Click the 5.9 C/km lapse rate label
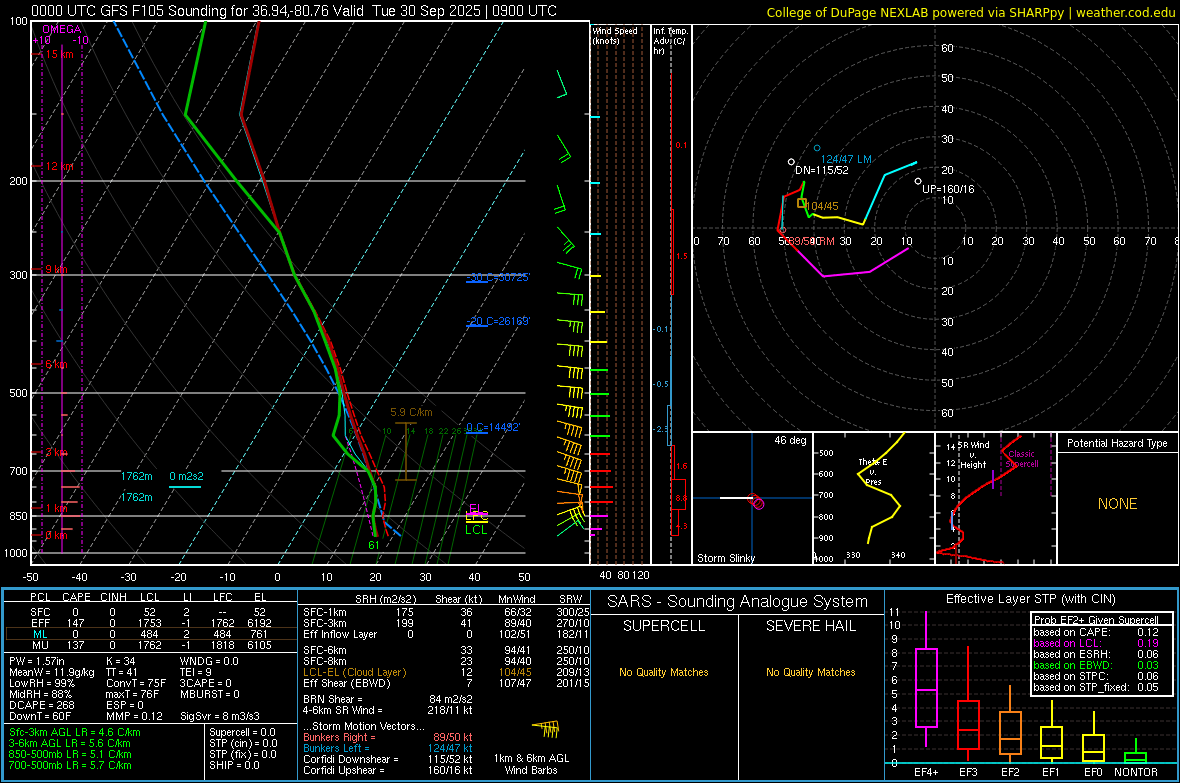Viewport: 1180px width, 783px height. coord(411,413)
